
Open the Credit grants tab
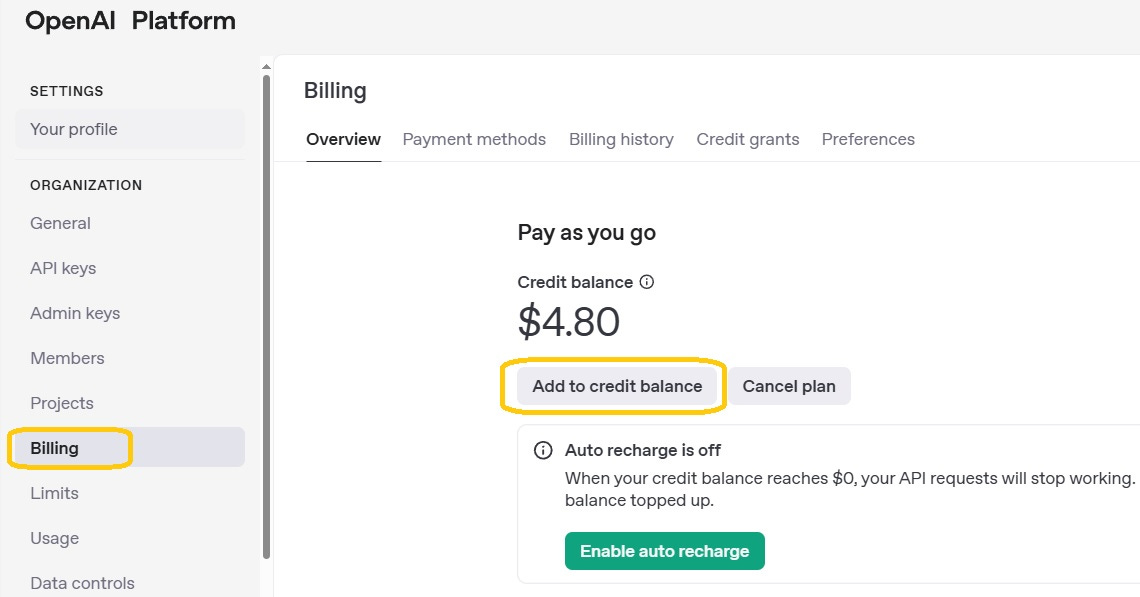(x=747, y=139)
